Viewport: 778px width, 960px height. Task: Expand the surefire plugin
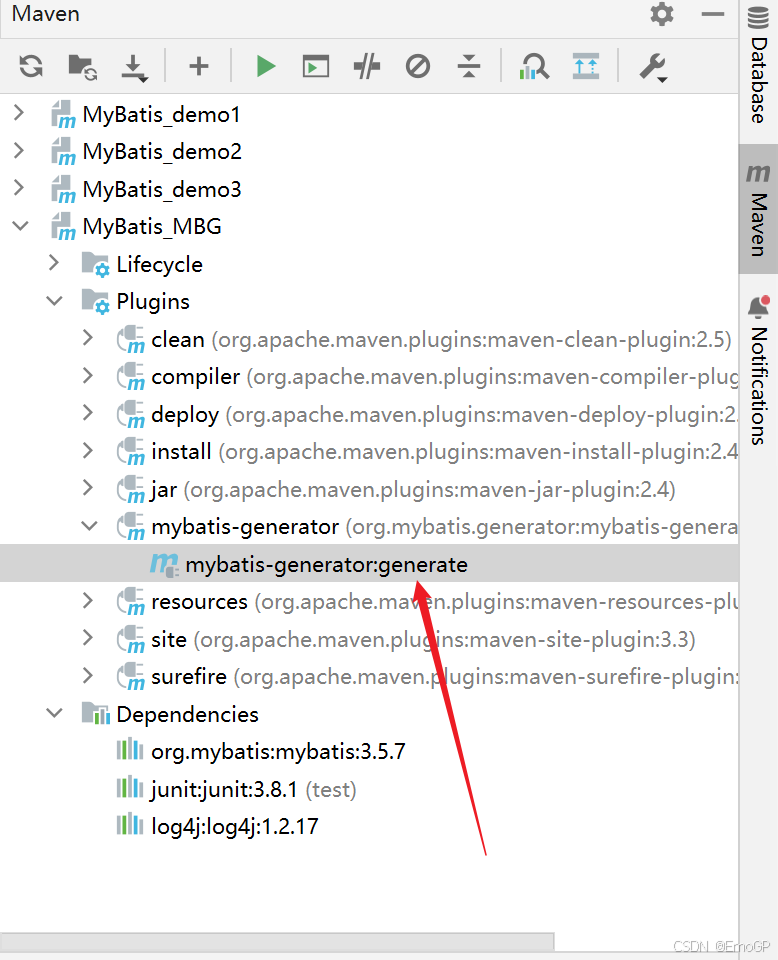(x=88, y=676)
